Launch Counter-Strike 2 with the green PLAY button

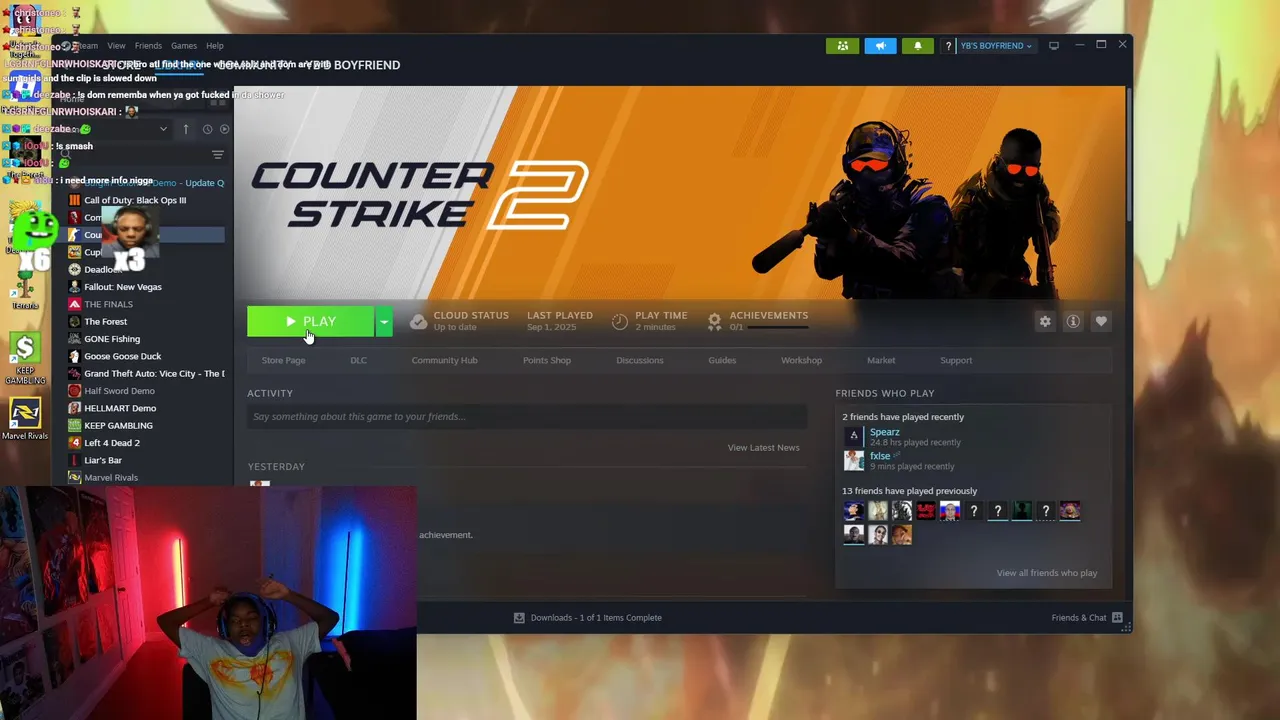[x=310, y=321]
